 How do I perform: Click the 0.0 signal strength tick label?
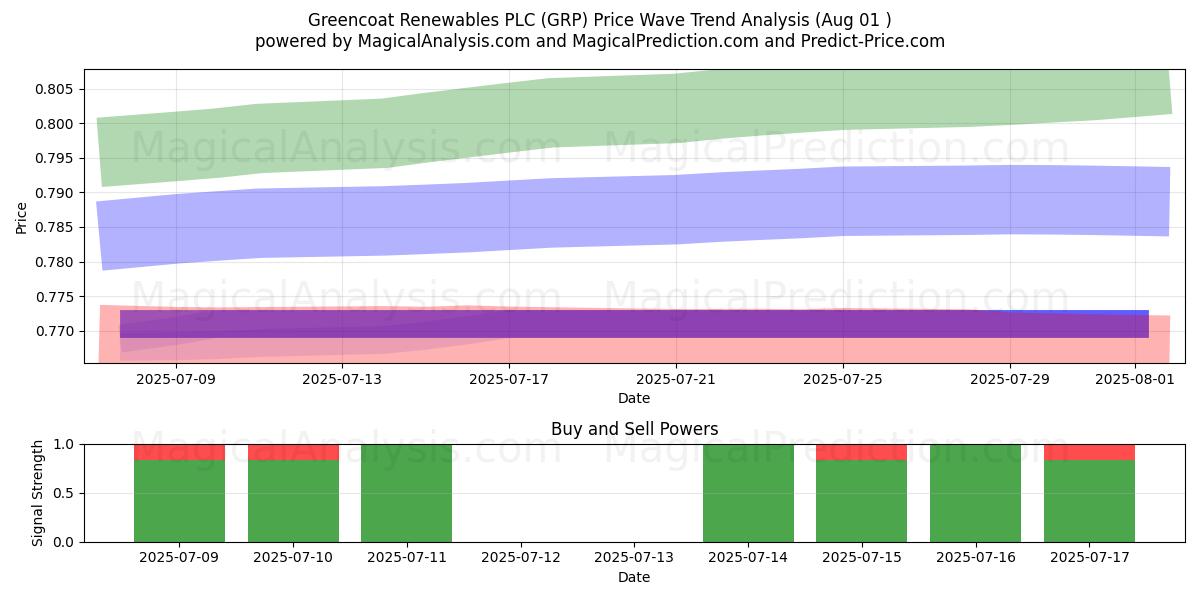coord(64,542)
